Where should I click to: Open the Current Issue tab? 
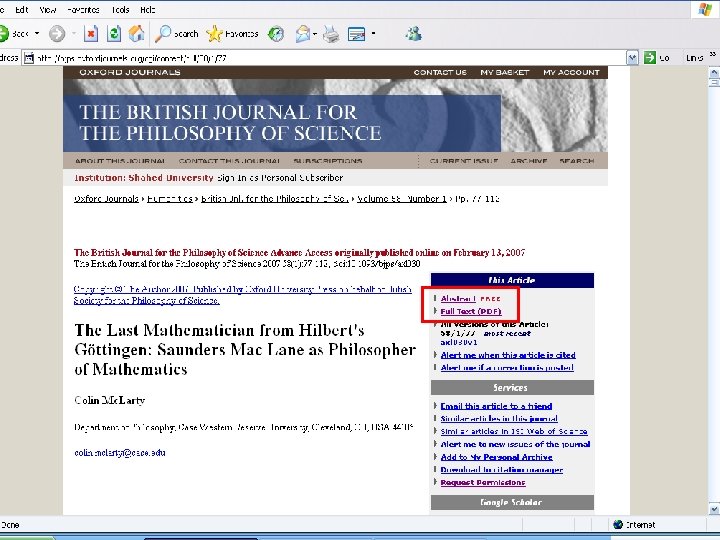(464, 161)
